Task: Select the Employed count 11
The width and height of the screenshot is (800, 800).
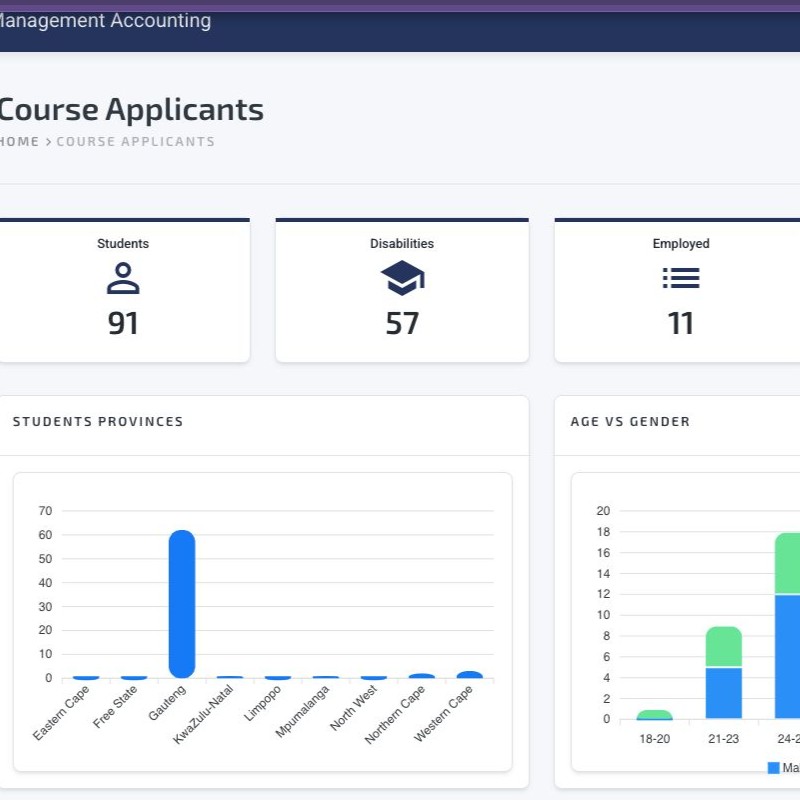Action: pyautogui.click(x=681, y=324)
